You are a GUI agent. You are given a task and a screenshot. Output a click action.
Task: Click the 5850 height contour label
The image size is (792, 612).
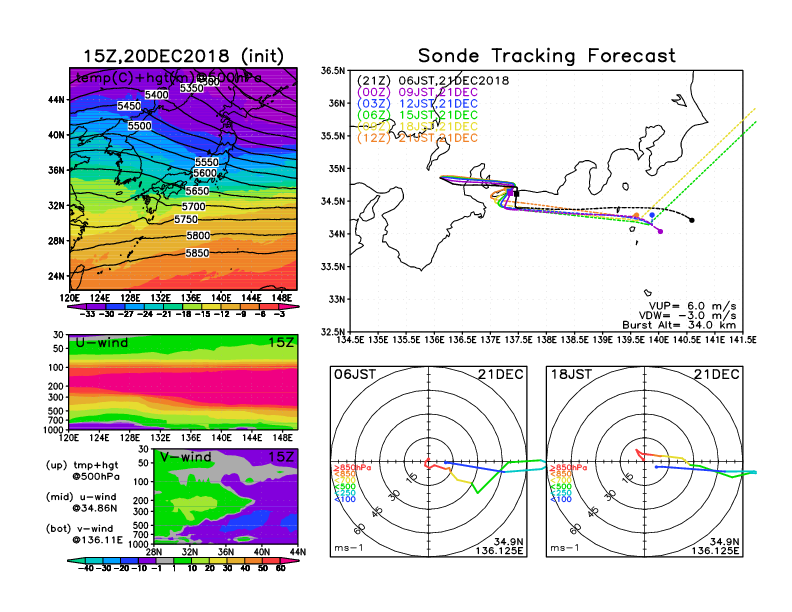(x=197, y=253)
